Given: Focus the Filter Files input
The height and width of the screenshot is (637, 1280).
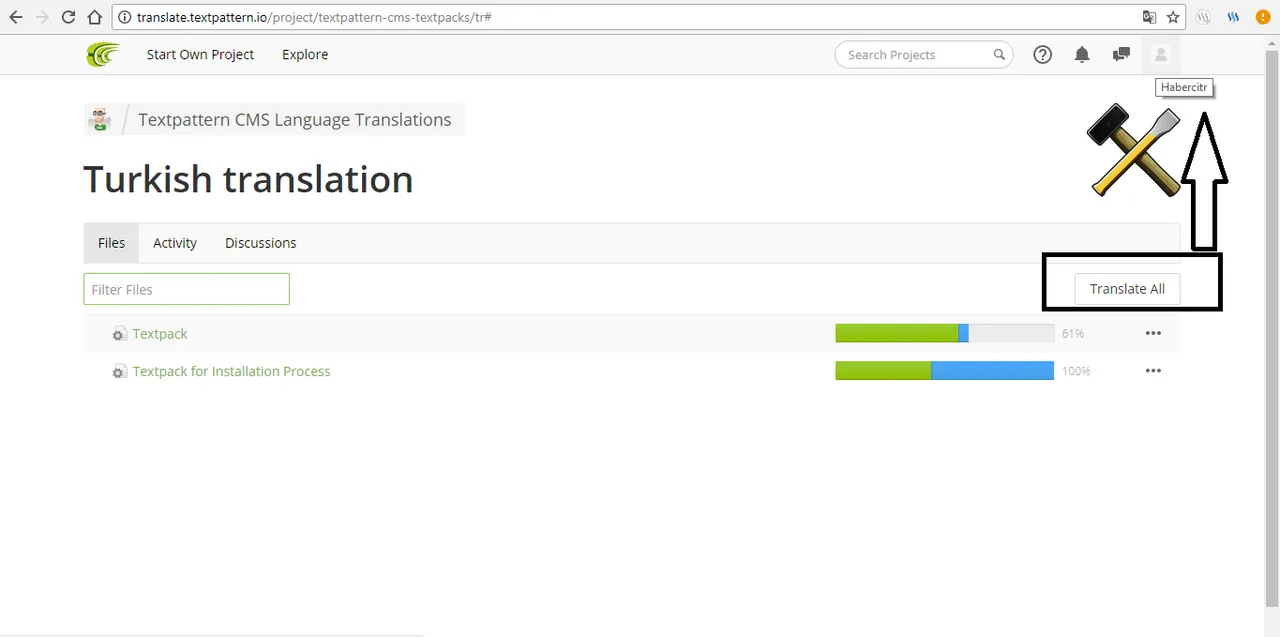Looking at the screenshot, I should point(186,289).
